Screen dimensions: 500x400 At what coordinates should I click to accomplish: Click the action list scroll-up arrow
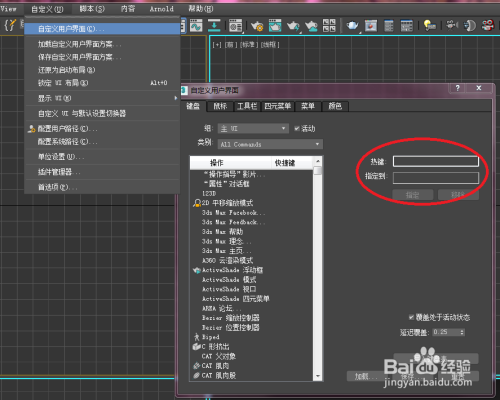pyautogui.click(x=318, y=161)
